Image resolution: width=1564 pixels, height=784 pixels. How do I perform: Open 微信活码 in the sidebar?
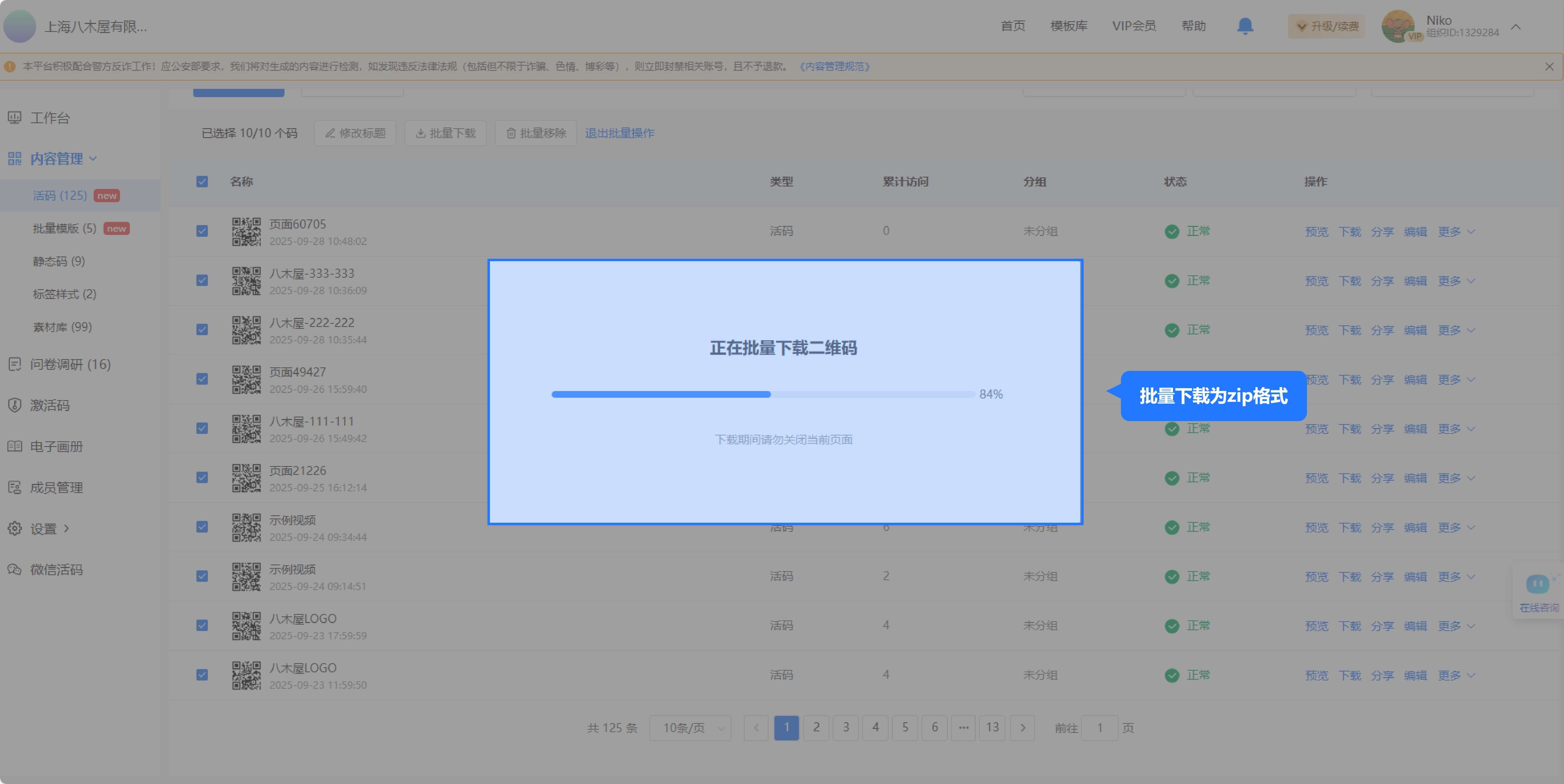coord(56,570)
